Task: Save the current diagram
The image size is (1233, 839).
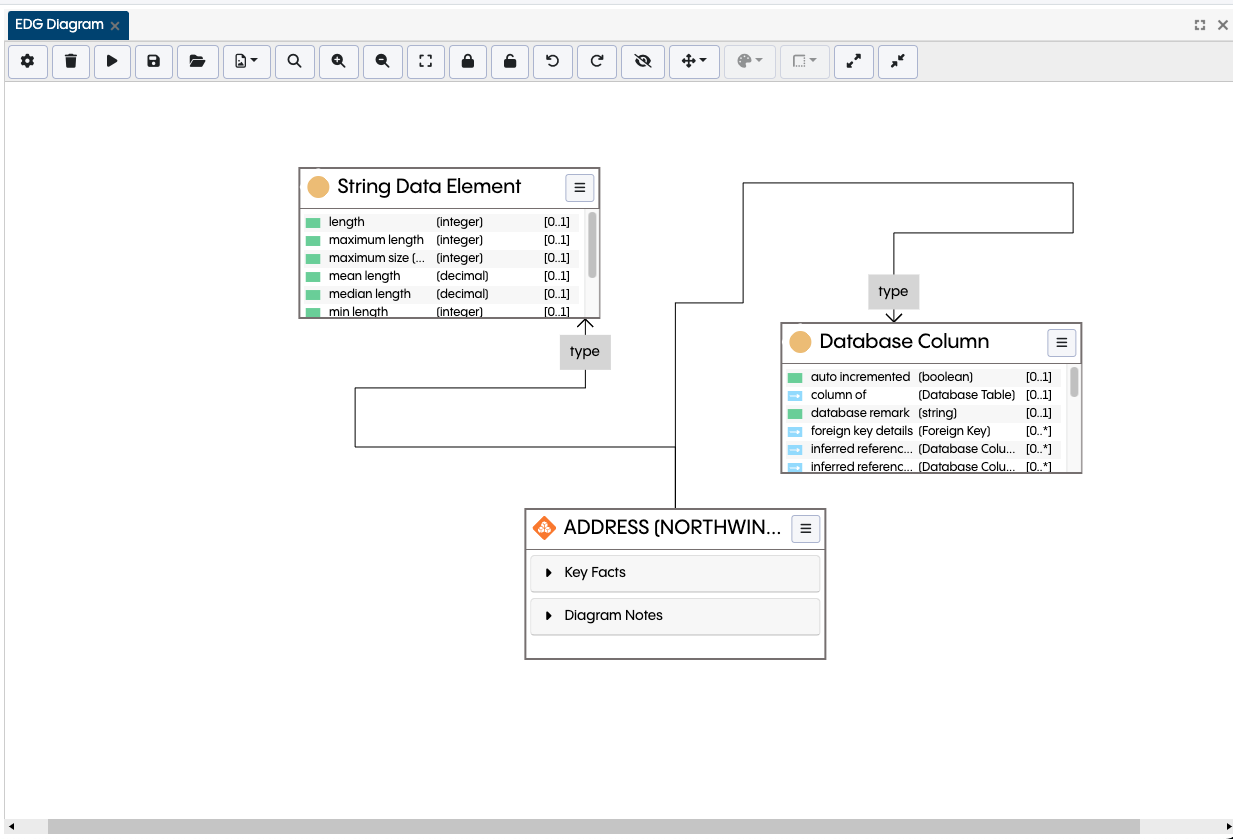Action: click(153, 61)
